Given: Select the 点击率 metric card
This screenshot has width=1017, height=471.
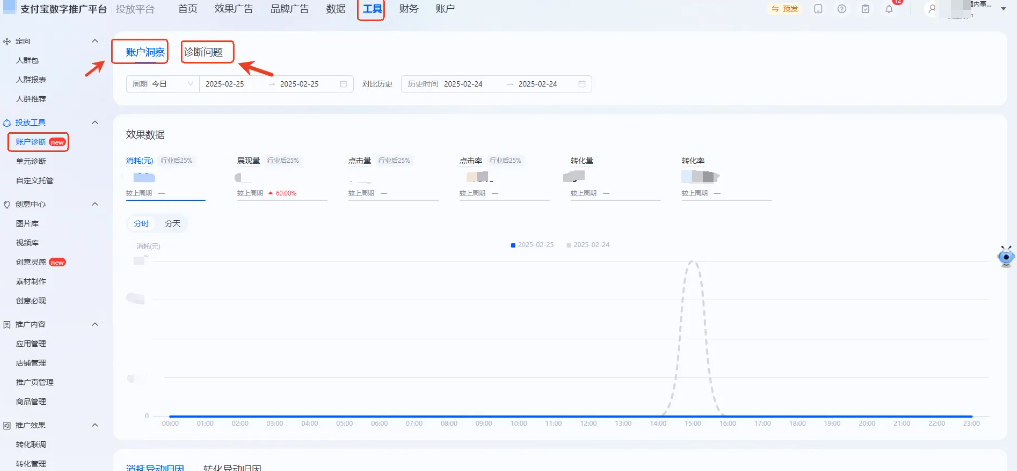Looking at the screenshot, I should [505, 177].
